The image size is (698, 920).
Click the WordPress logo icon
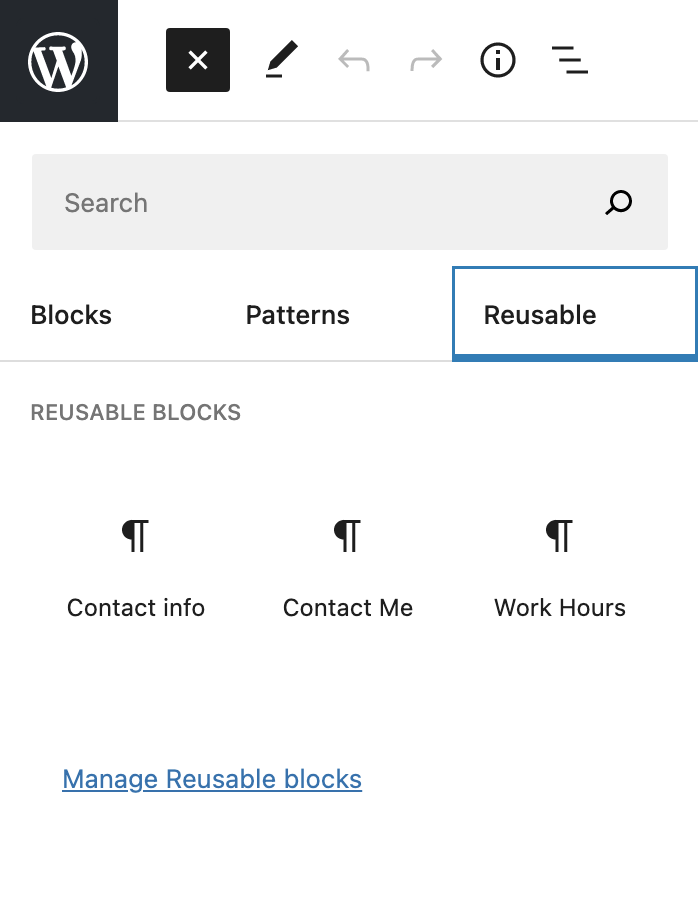[x=59, y=60]
